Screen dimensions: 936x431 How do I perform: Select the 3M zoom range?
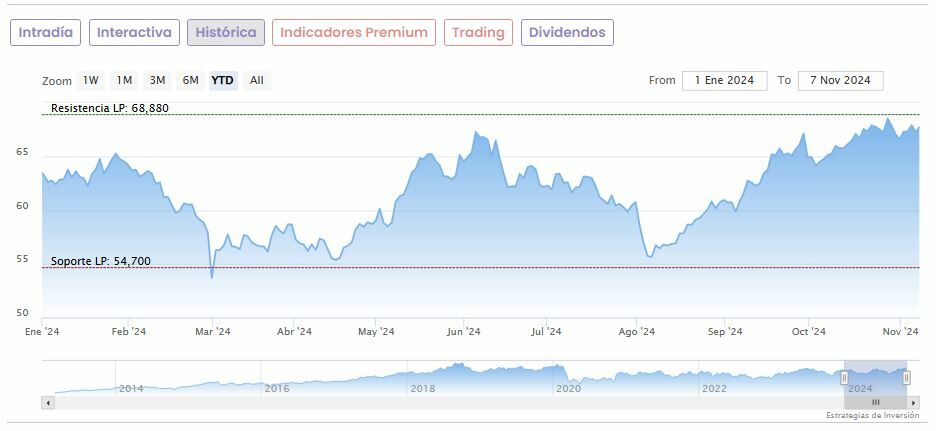157,80
